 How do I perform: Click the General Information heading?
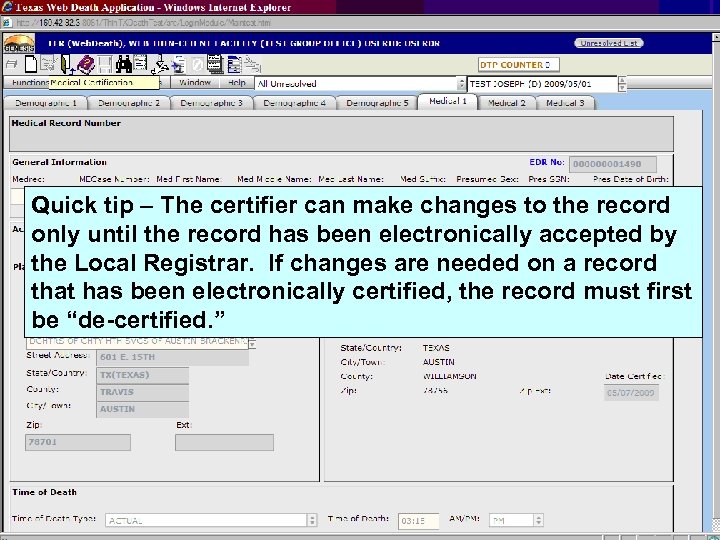pyautogui.click(x=60, y=162)
